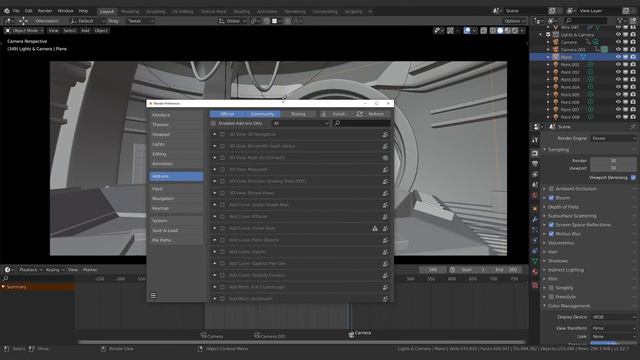The height and width of the screenshot is (360, 640).
Task: Switch to the Modeling workspace tab
Action: (x=130, y=11)
